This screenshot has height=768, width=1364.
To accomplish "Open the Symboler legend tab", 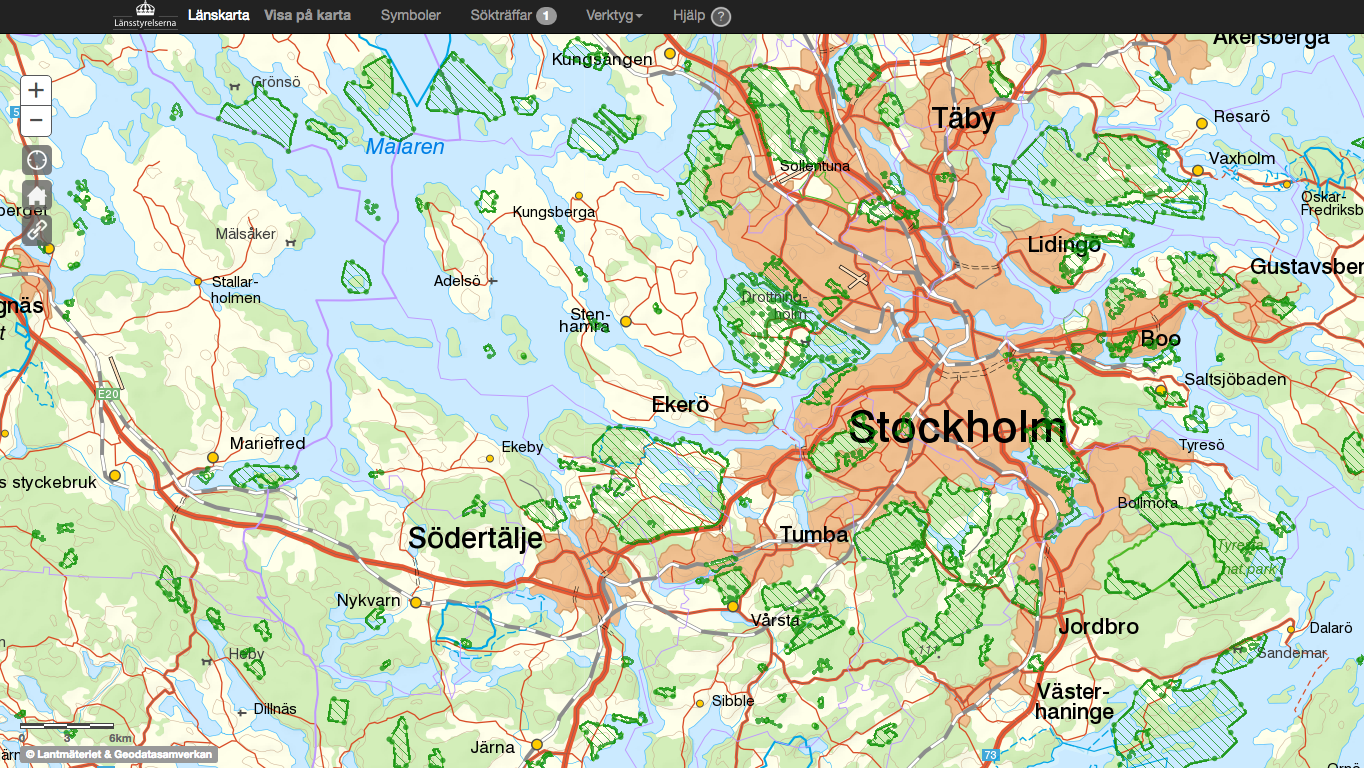I will coord(410,16).
